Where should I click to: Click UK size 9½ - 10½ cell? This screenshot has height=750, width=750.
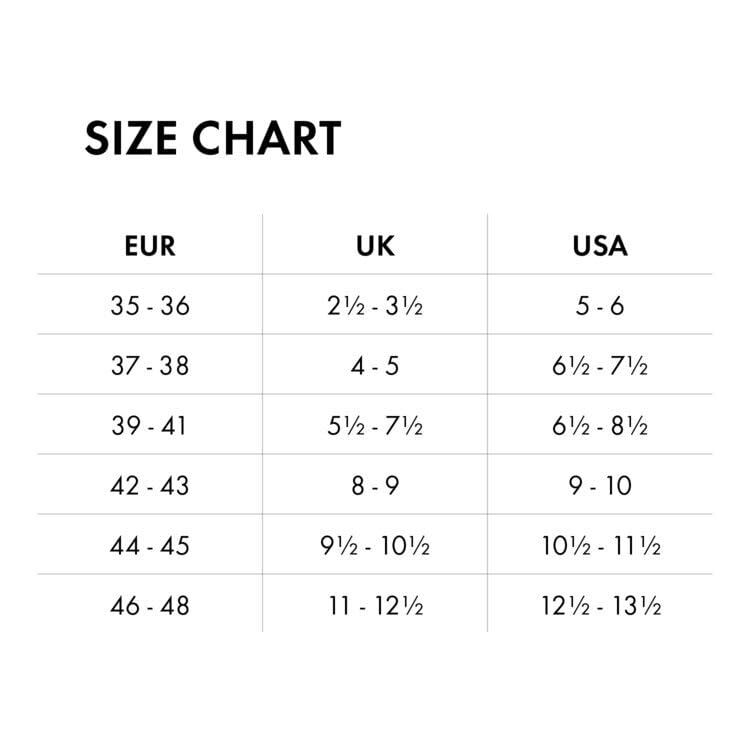click(x=375, y=546)
